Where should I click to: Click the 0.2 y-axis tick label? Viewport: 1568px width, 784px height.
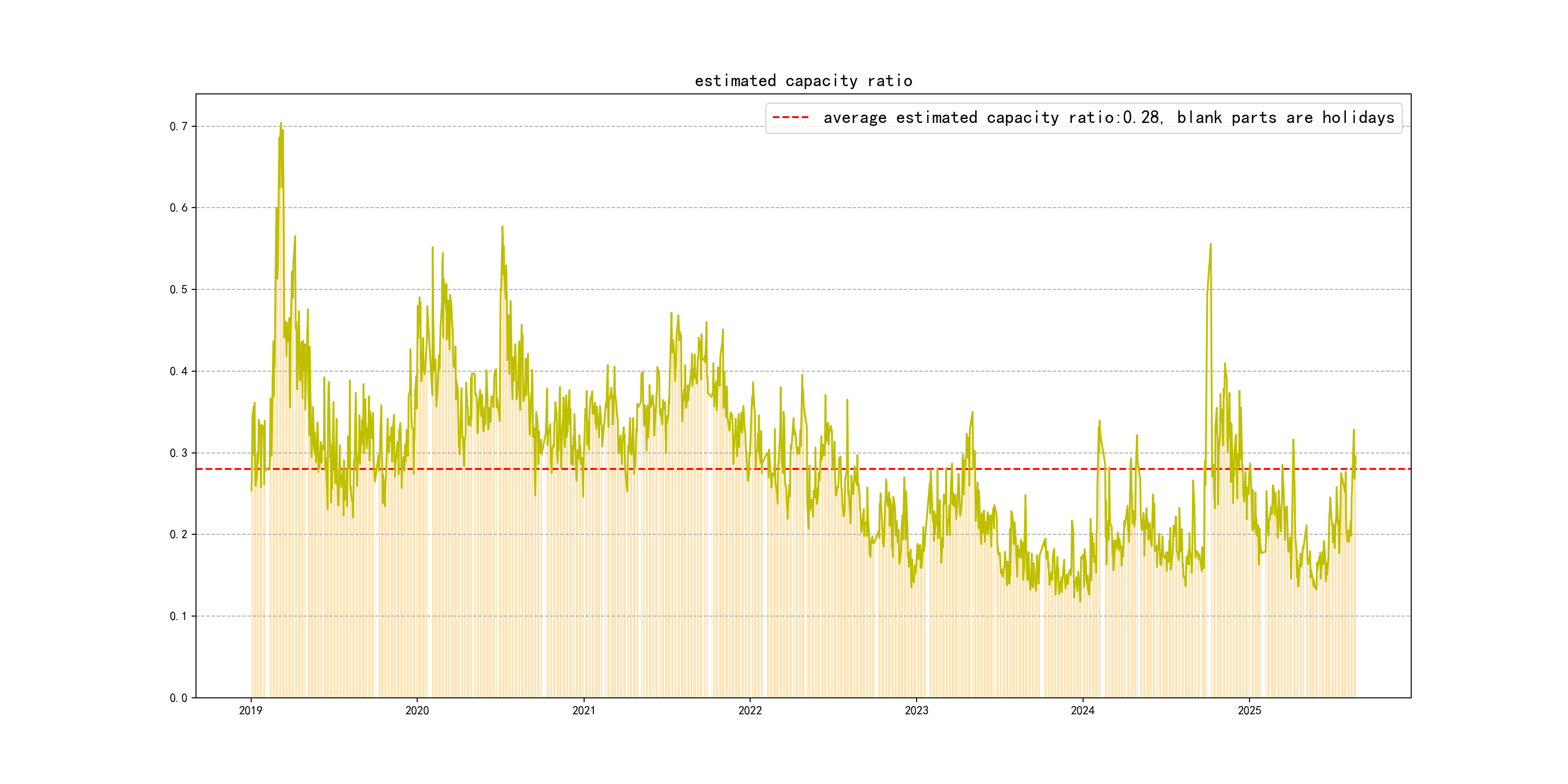(179, 534)
